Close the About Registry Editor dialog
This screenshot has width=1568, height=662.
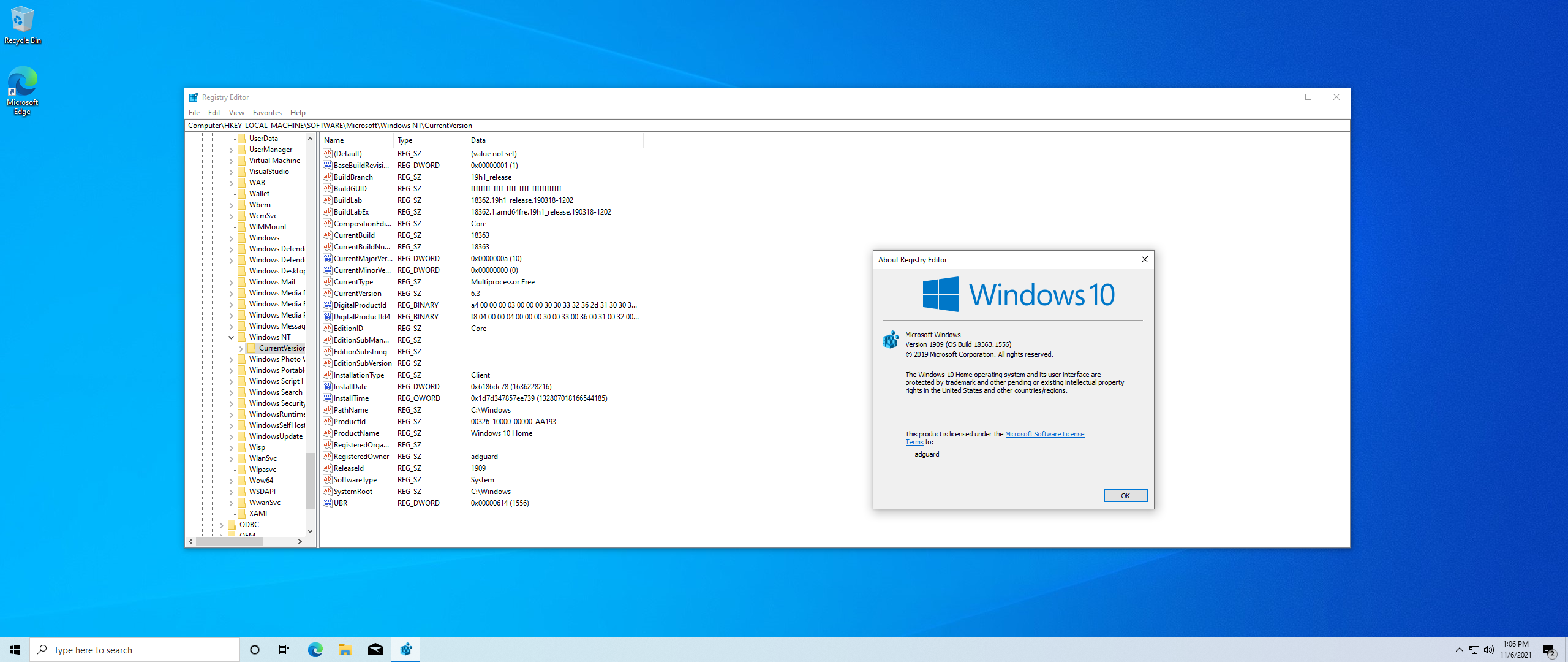(x=1144, y=259)
